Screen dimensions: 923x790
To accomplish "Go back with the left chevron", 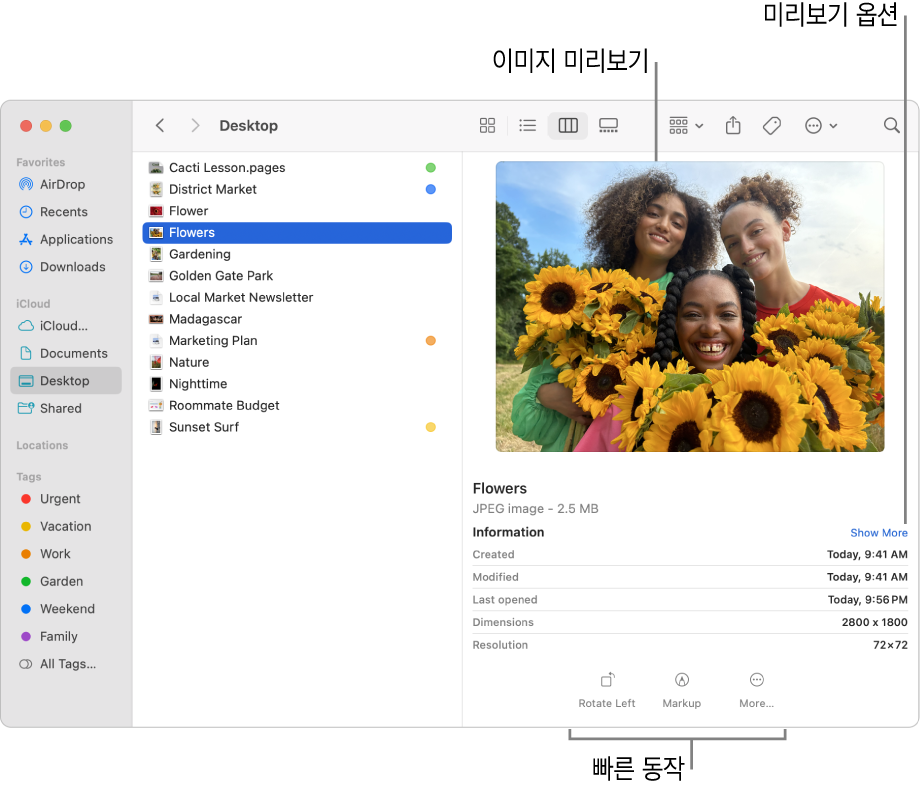I will point(160,125).
